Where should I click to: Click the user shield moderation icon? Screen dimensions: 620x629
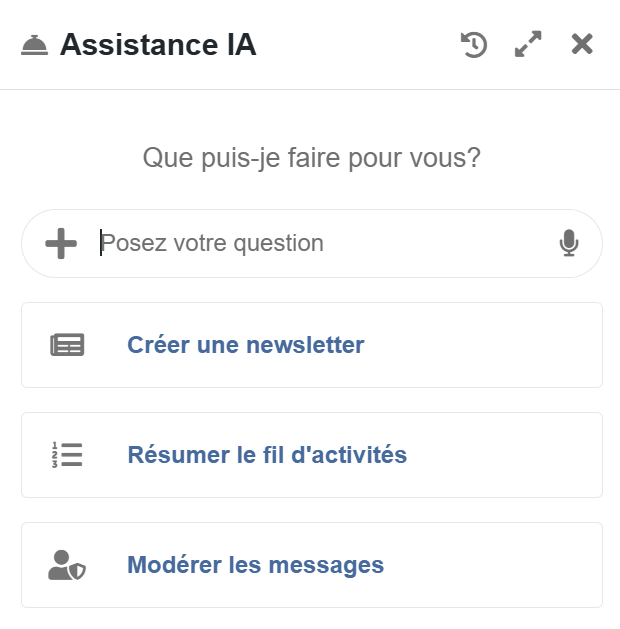(x=68, y=565)
